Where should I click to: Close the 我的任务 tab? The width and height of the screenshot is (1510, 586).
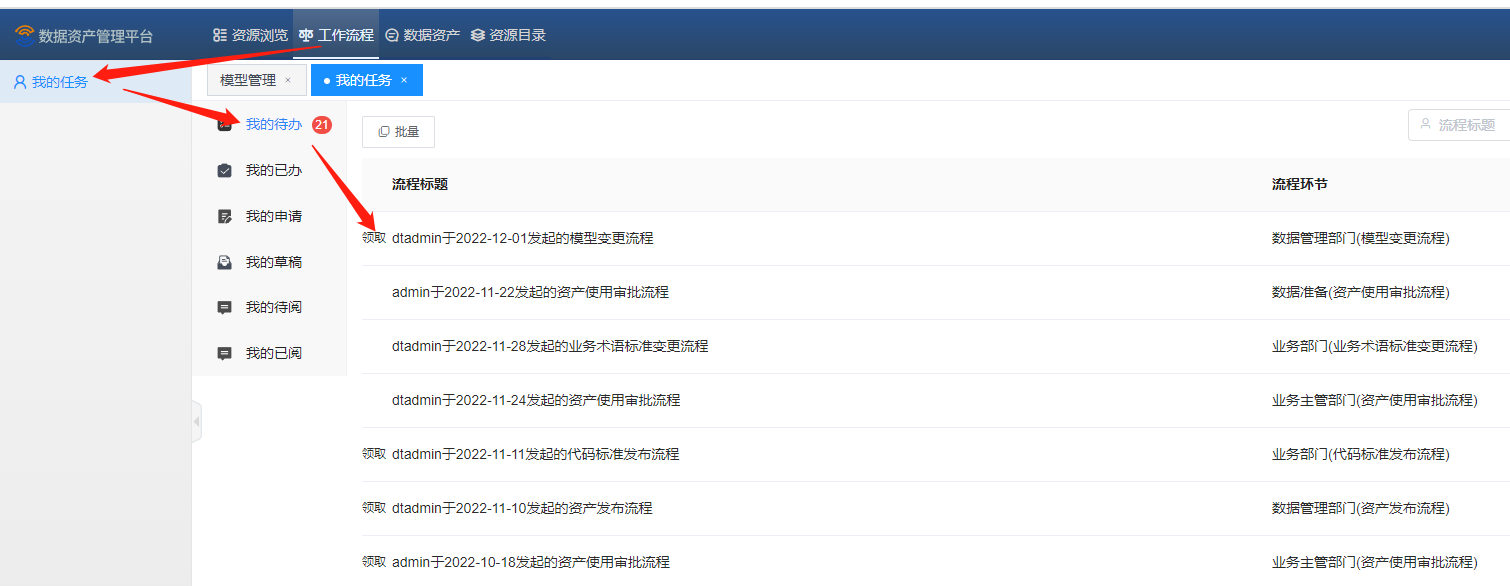click(x=404, y=80)
